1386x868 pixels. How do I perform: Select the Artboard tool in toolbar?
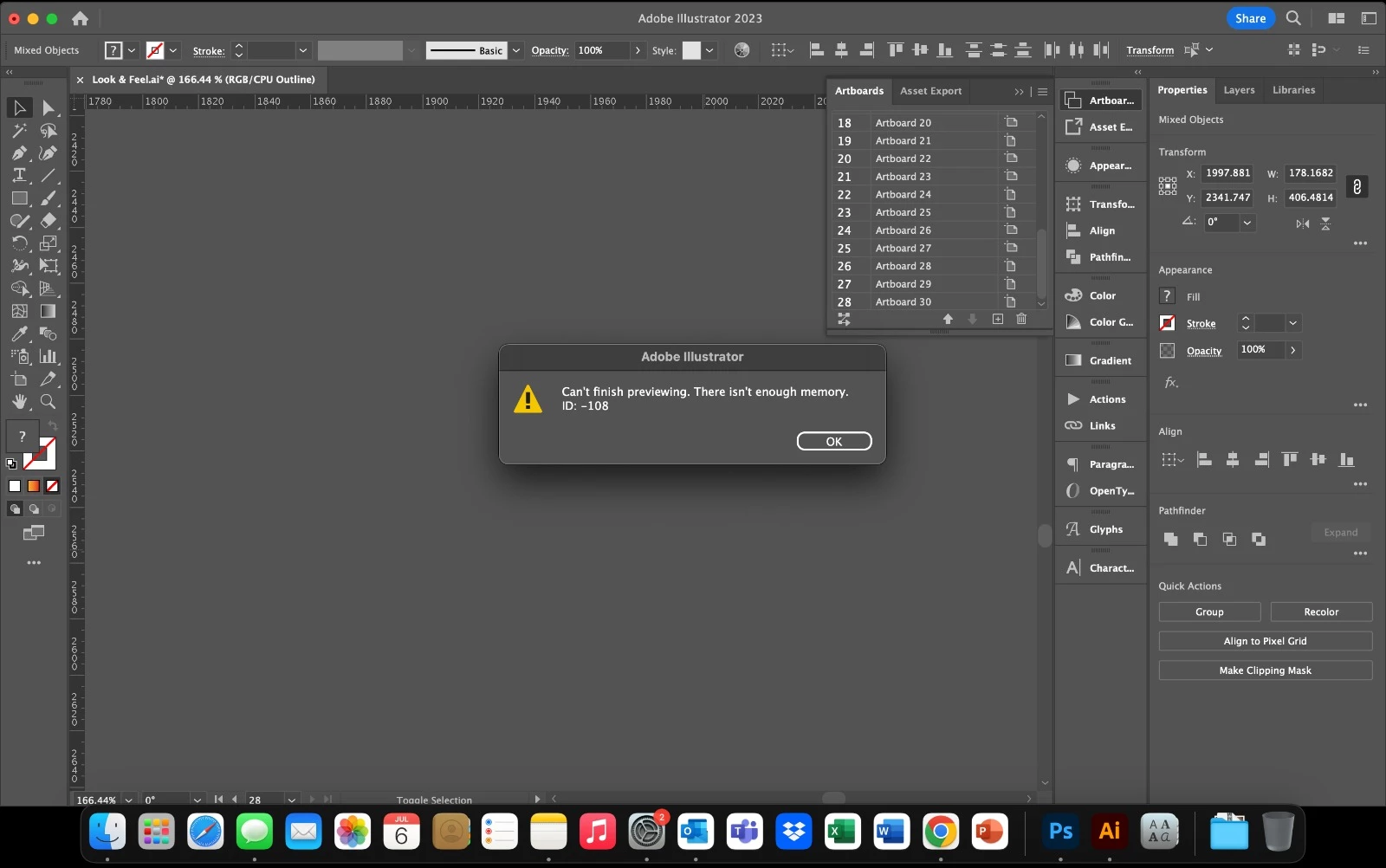tap(19, 379)
